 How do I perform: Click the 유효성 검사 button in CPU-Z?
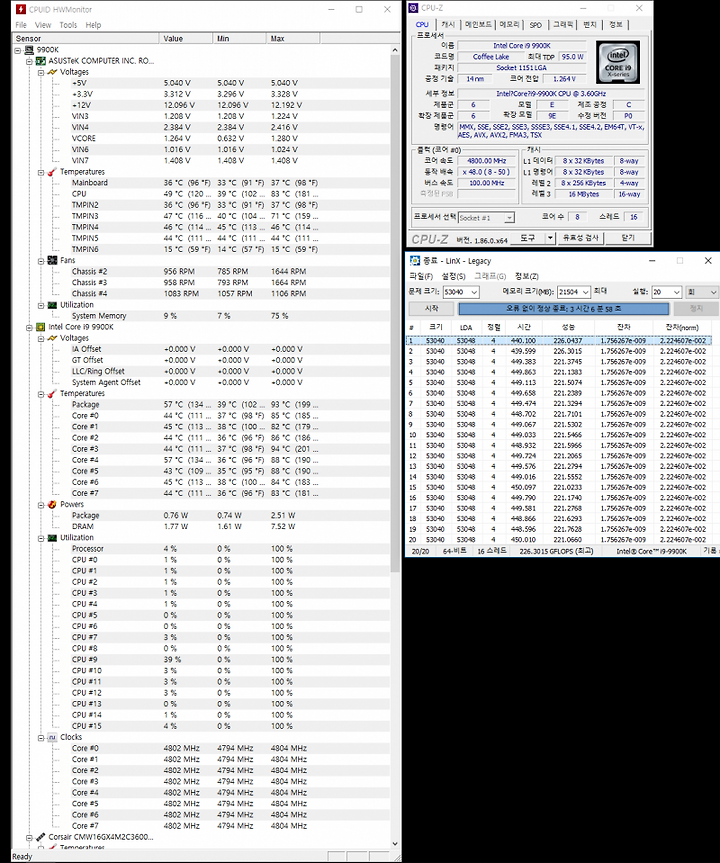tap(580, 238)
